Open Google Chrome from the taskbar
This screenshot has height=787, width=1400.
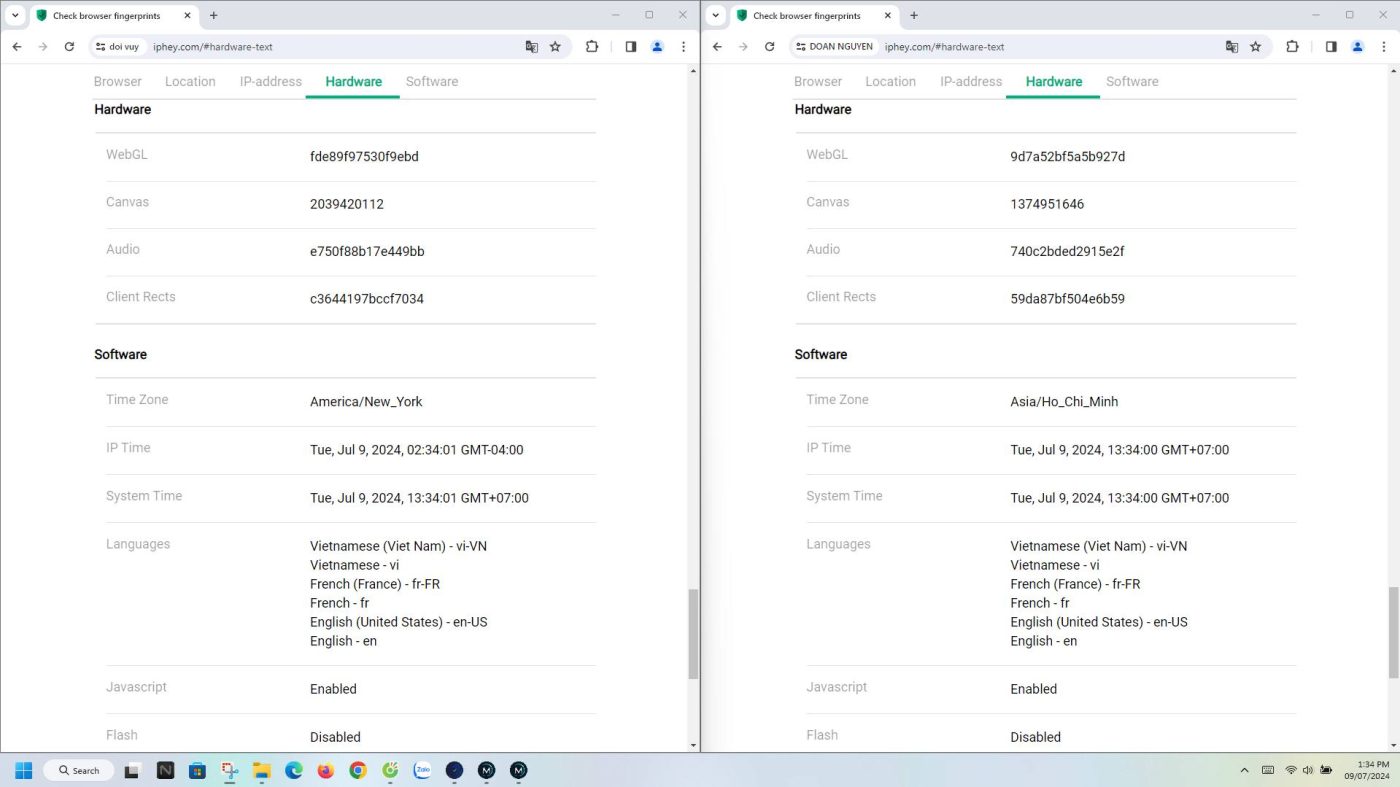(x=357, y=770)
